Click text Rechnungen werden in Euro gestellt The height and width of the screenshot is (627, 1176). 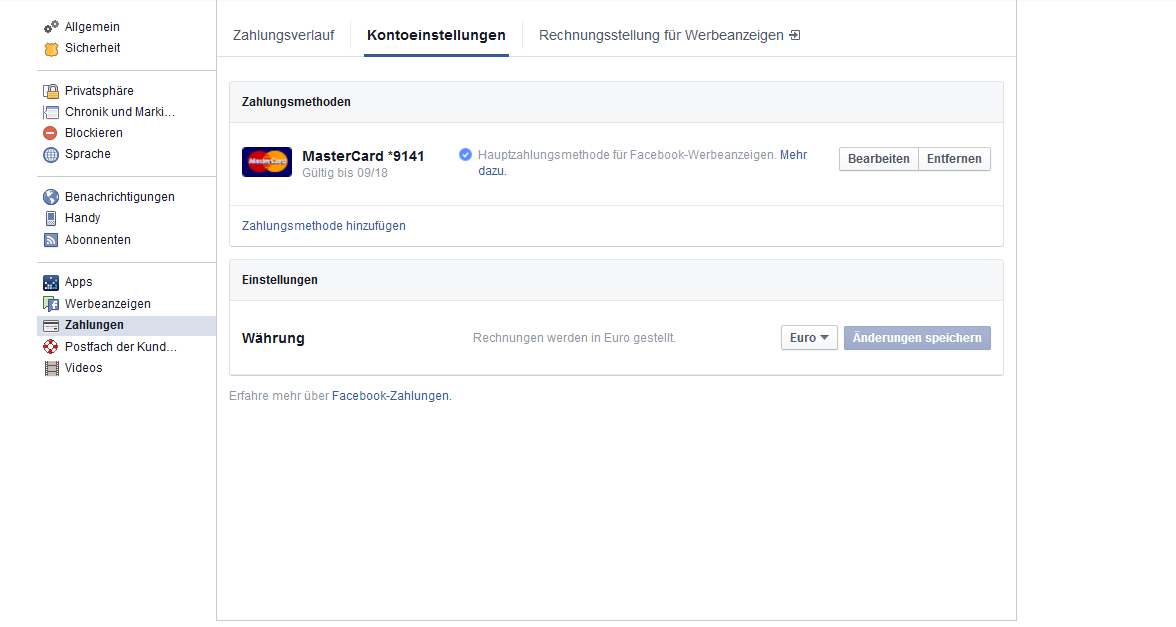574,338
